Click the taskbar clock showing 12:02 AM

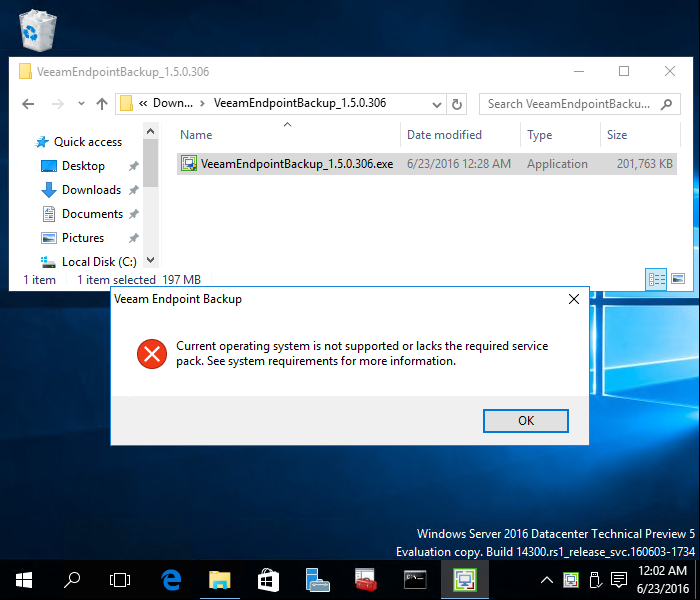tap(662, 580)
